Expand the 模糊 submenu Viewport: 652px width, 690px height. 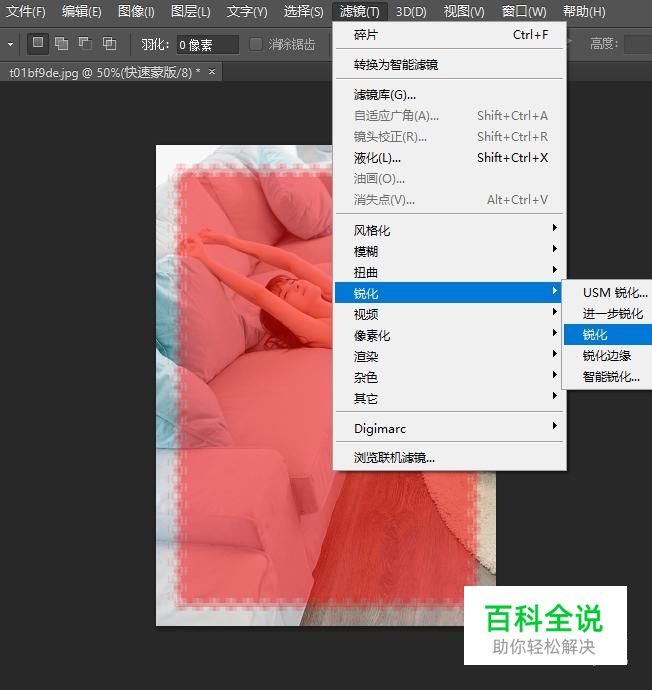click(449, 251)
